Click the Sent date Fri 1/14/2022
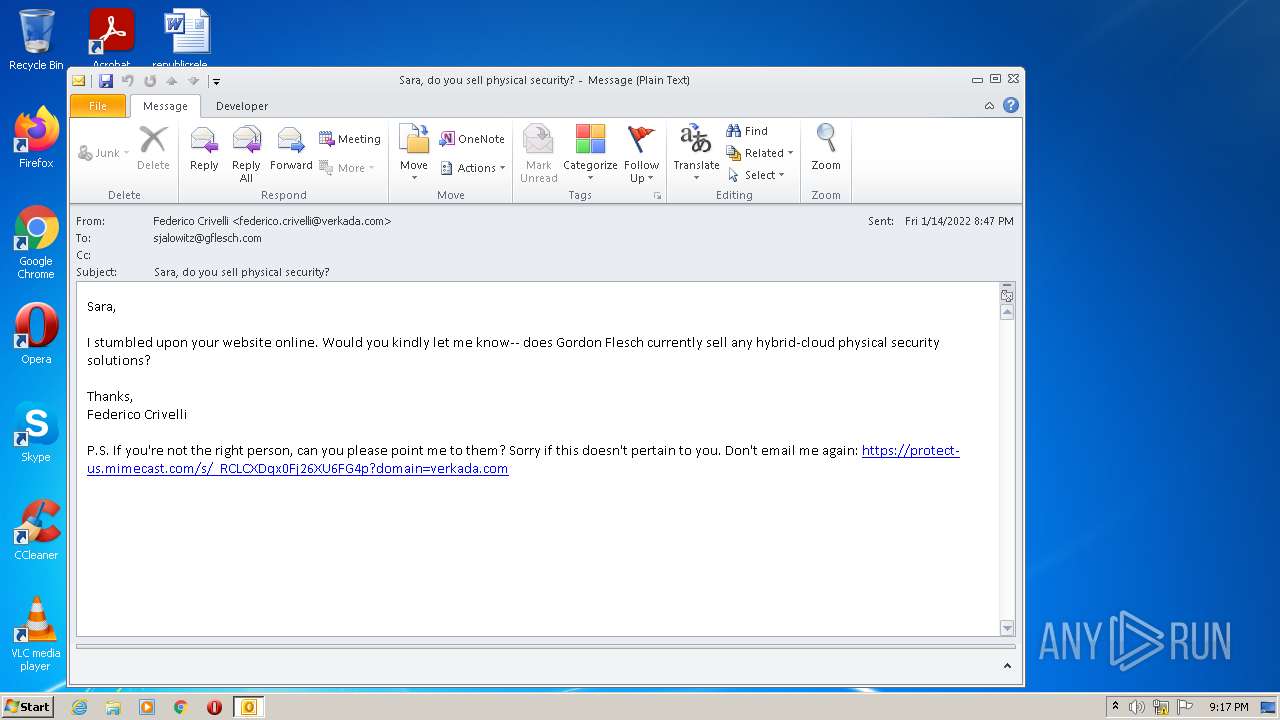1280x720 pixels. (959, 221)
